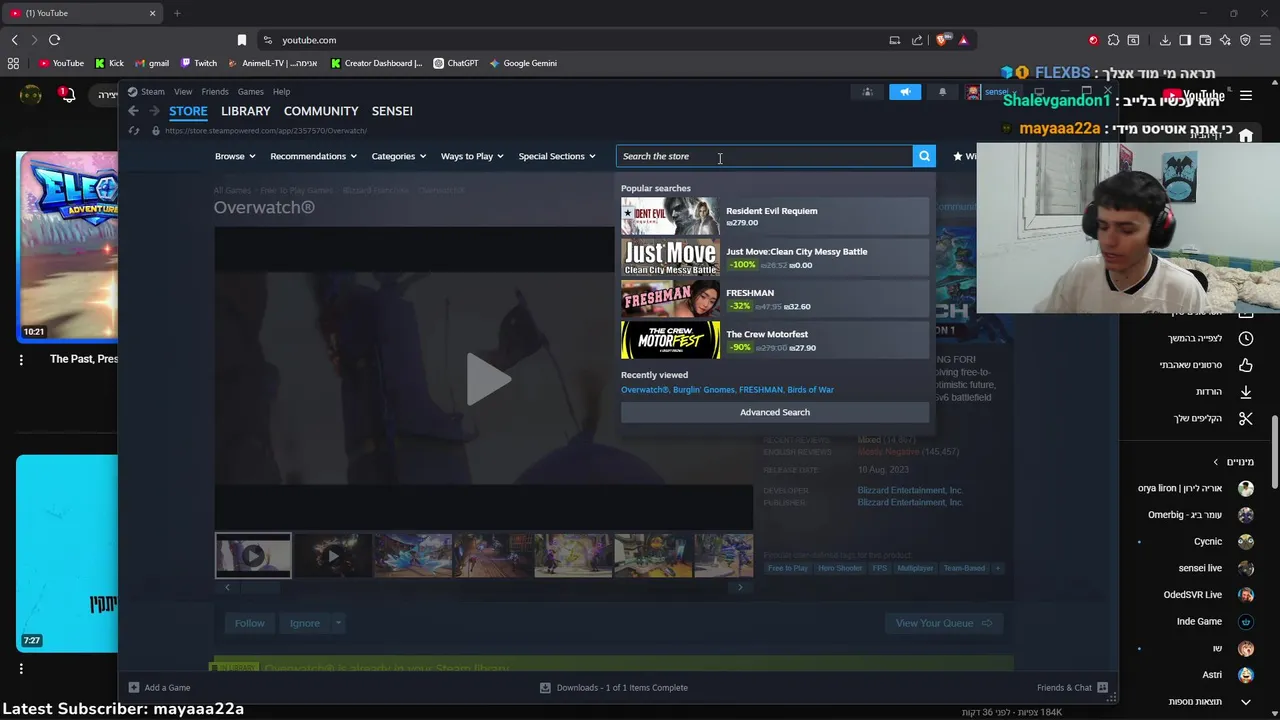
Task: Open the Friends menu in Steam
Action: click(x=215, y=92)
